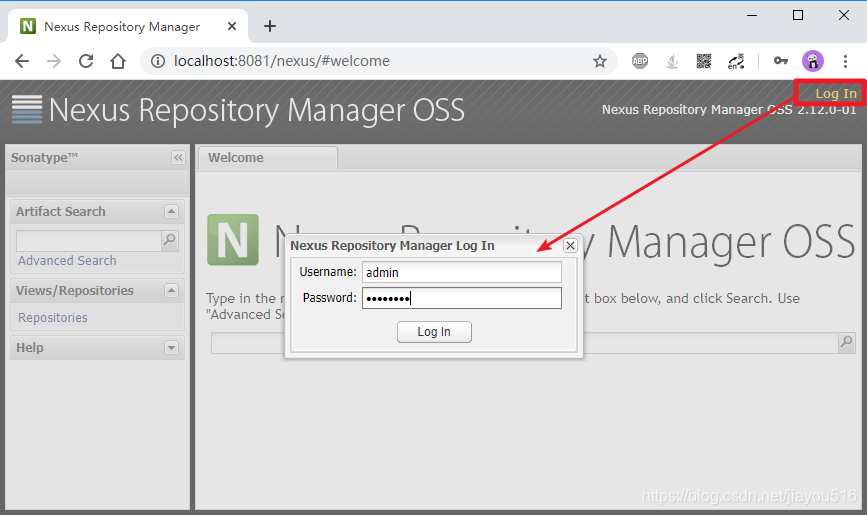Image resolution: width=867 pixels, height=515 pixels.
Task: Click the Log In link in header
Action: pyautogui.click(x=835, y=93)
